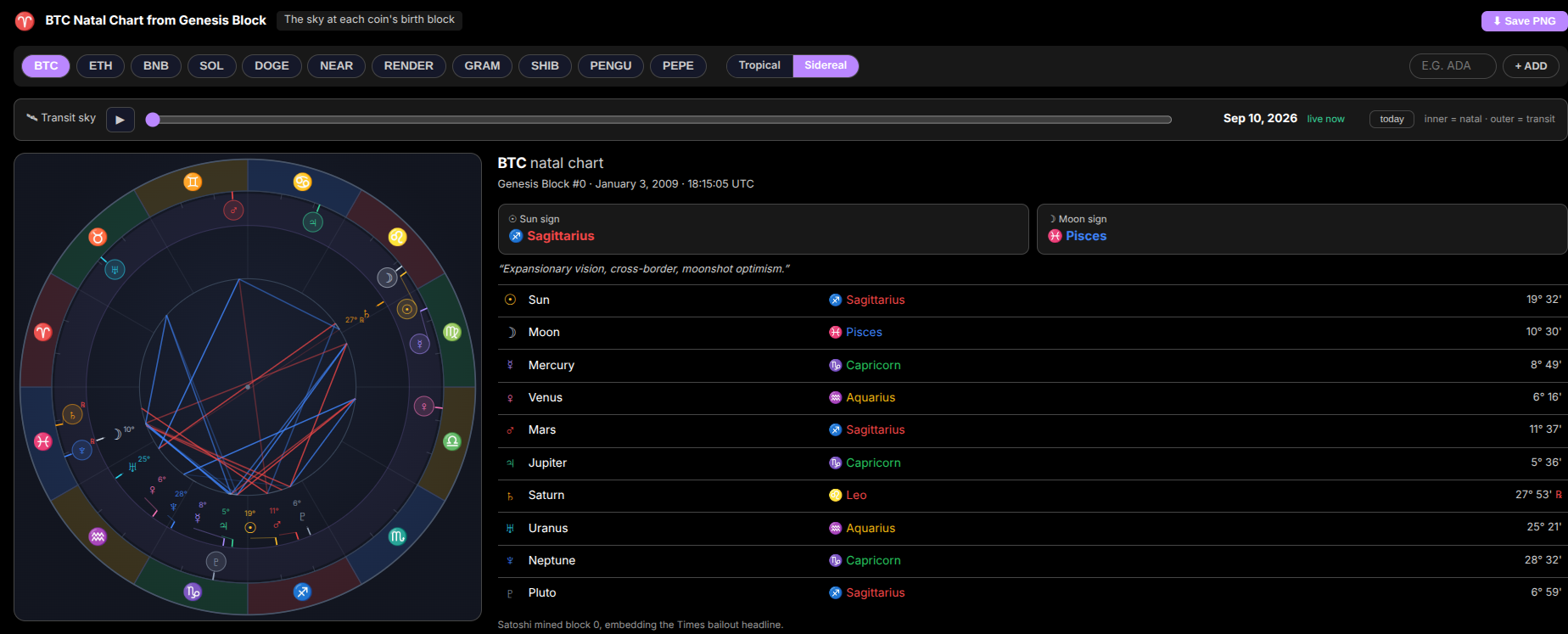The image size is (1568, 634).
Task: Click the Mercury row label
Action: tap(552, 365)
